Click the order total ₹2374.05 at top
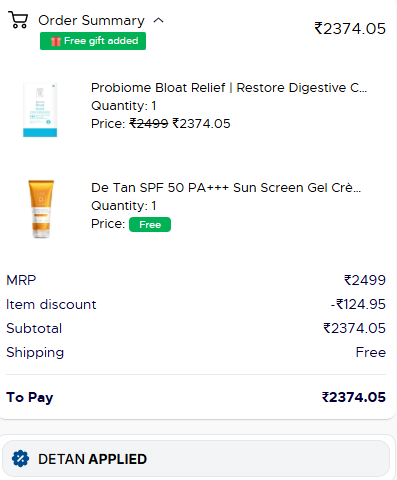 tap(350, 29)
